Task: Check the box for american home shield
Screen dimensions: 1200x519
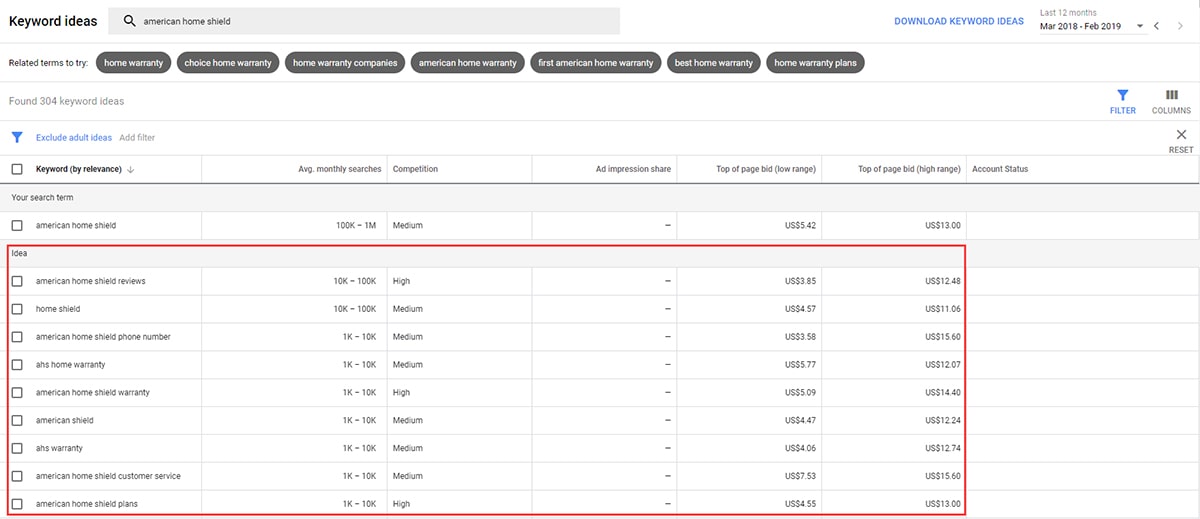Action: (17, 225)
